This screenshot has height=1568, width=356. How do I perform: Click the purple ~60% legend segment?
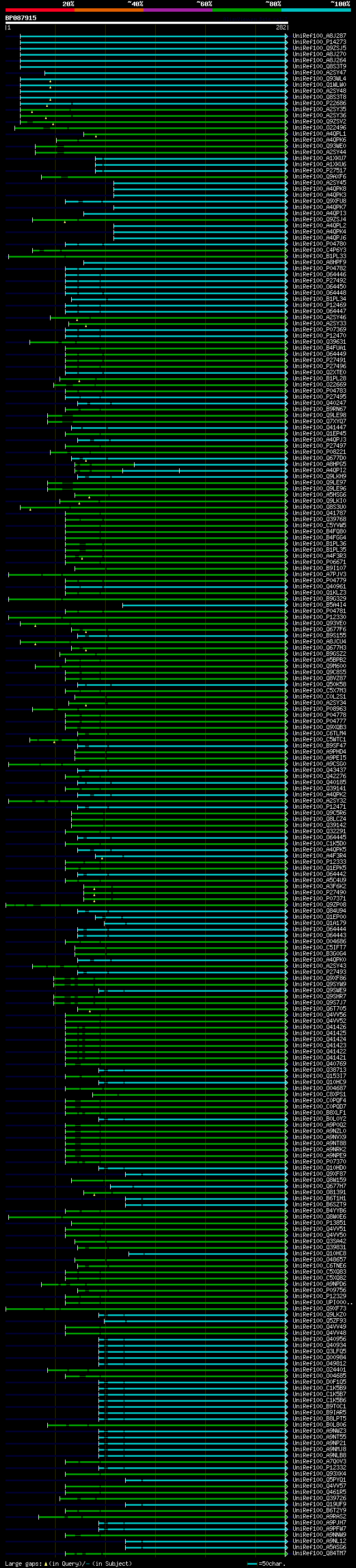[x=179, y=10]
